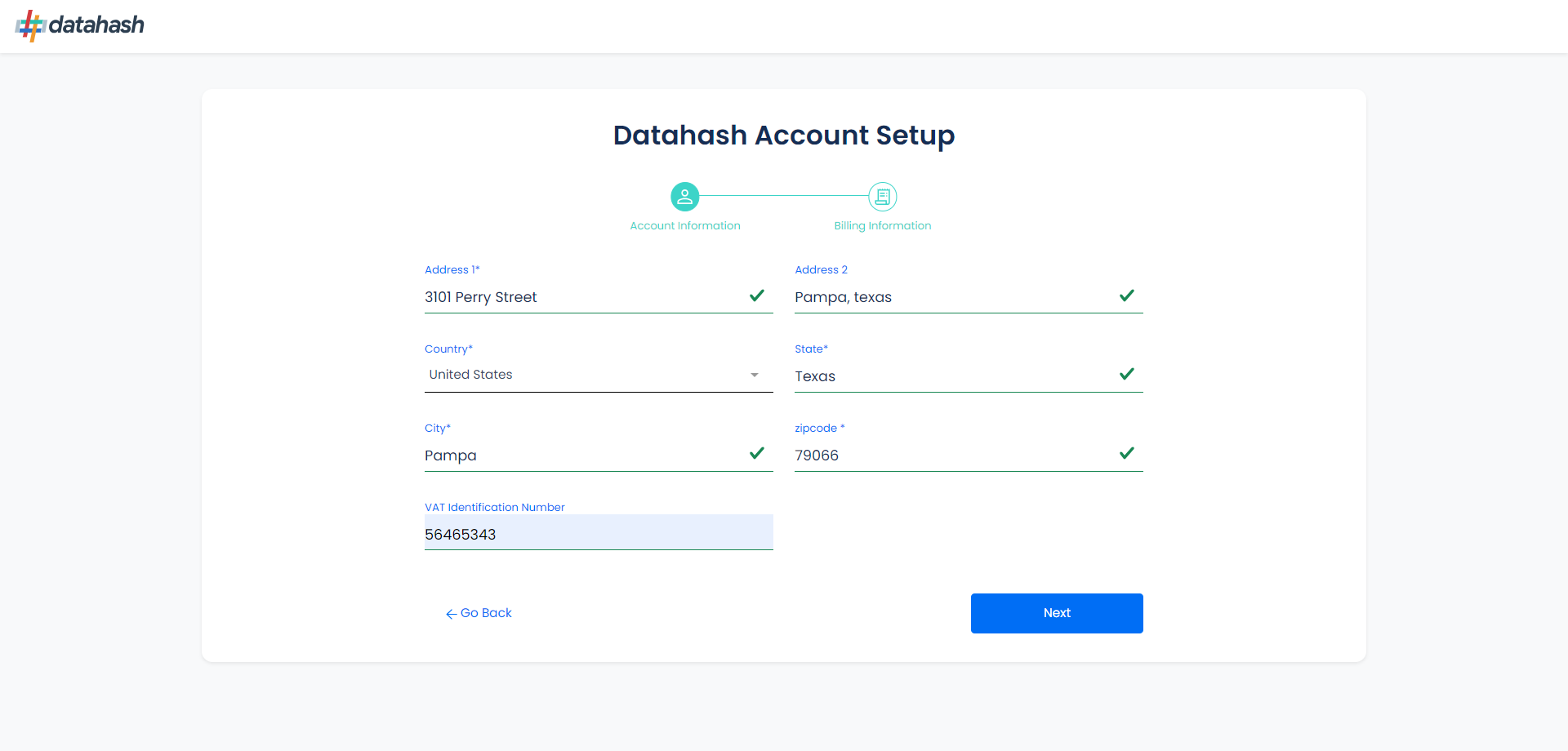Click the Address 1 validation checkmark
The width and height of the screenshot is (1568, 751).
757,296
